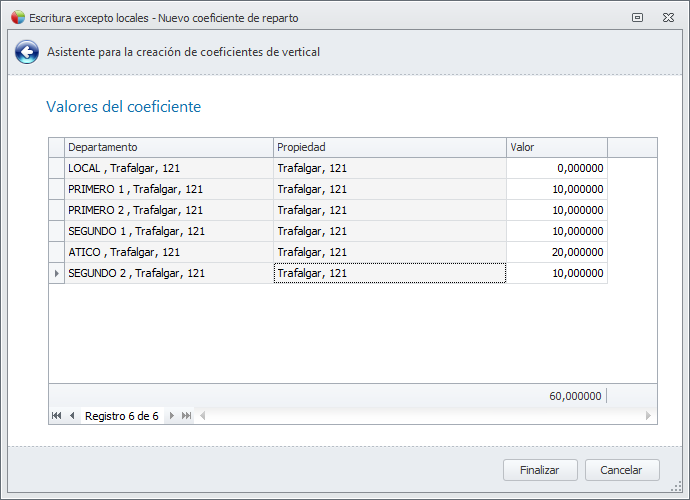Click the Valor column header
This screenshot has width=690, height=500.
(x=556, y=147)
